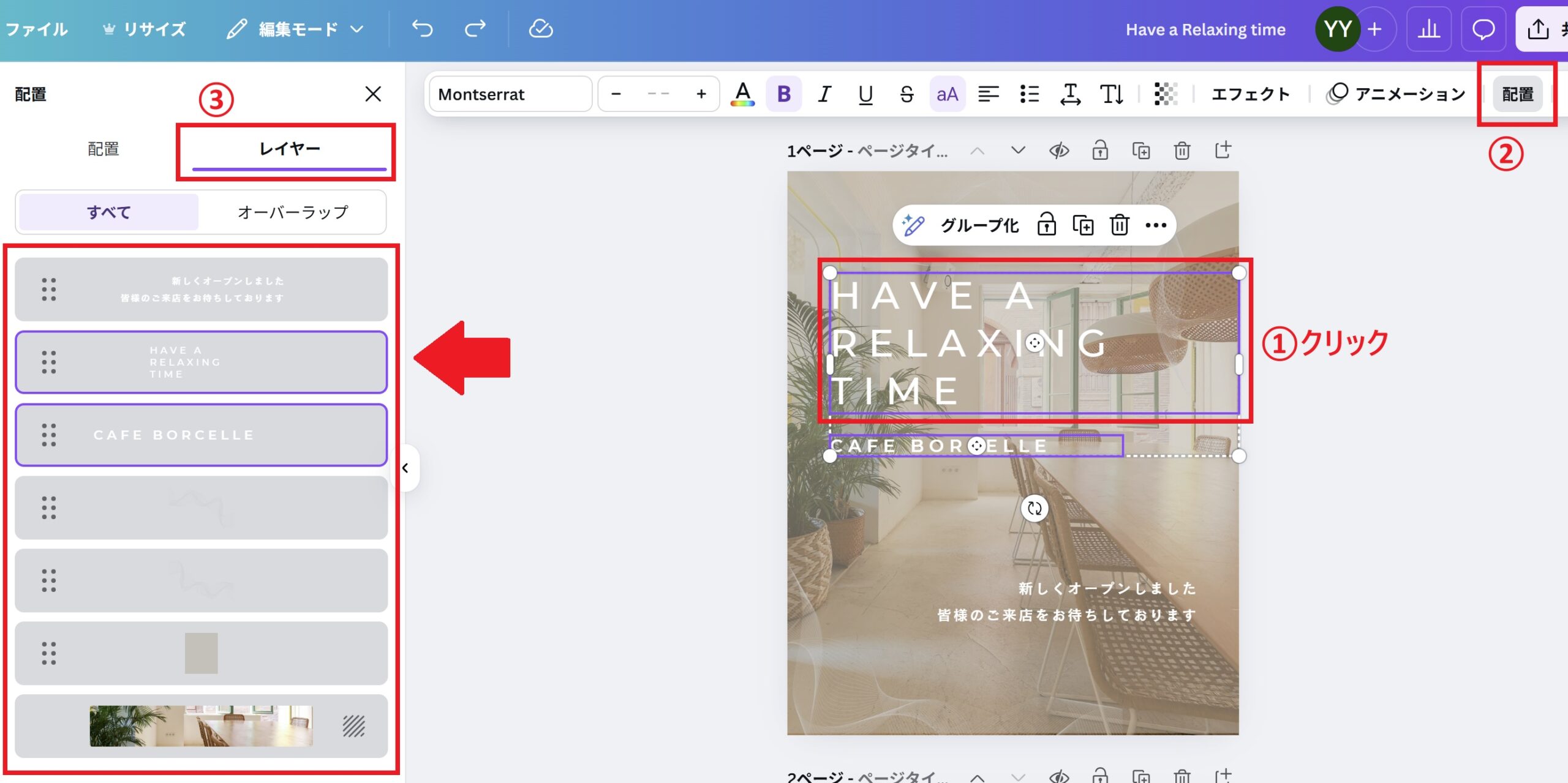Click the undo arrow icon
Image resolution: width=1568 pixels, height=783 pixels.
(422, 29)
